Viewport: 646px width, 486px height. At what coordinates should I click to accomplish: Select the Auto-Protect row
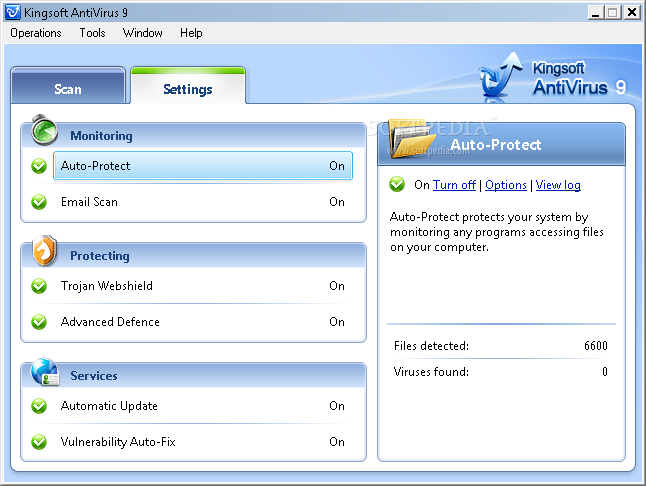203,166
